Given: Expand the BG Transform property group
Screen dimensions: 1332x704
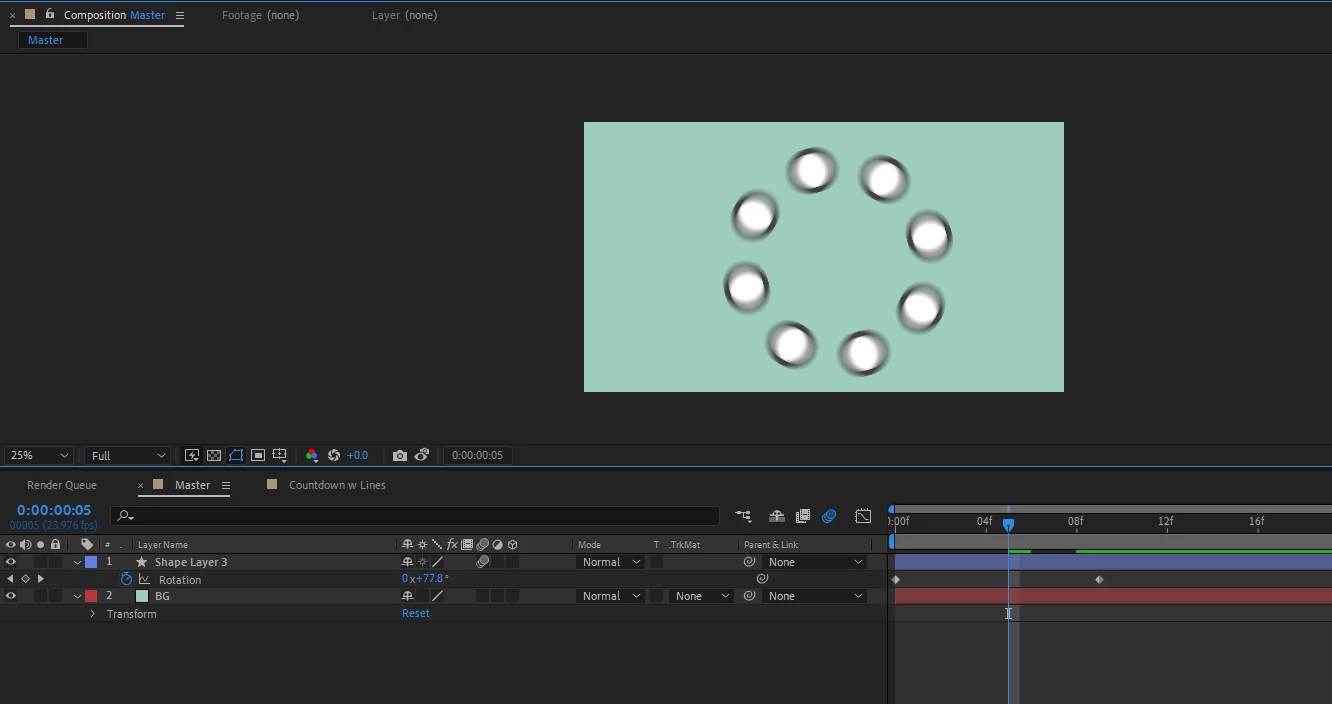Looking at the screenshot, I should [93, 614].
